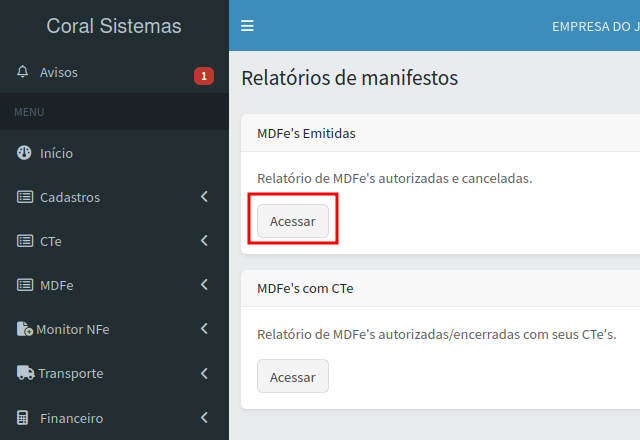
Task: Open the Transporte submenu chevron
Action: (204, 373)
